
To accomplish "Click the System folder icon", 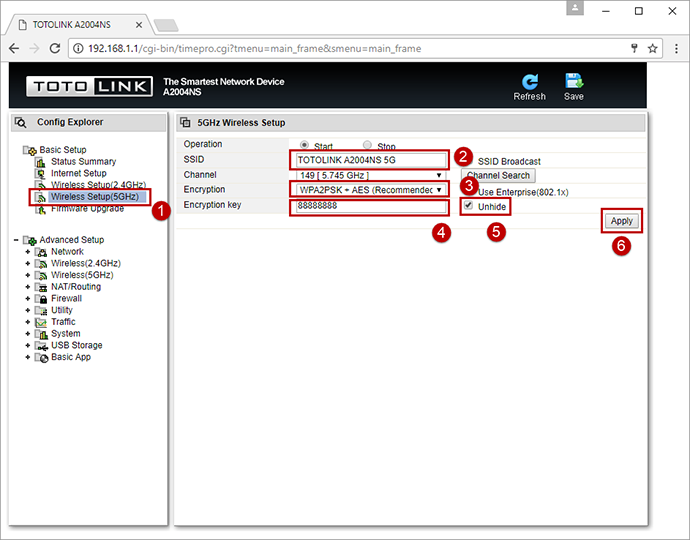I will (x=41, y=334).
